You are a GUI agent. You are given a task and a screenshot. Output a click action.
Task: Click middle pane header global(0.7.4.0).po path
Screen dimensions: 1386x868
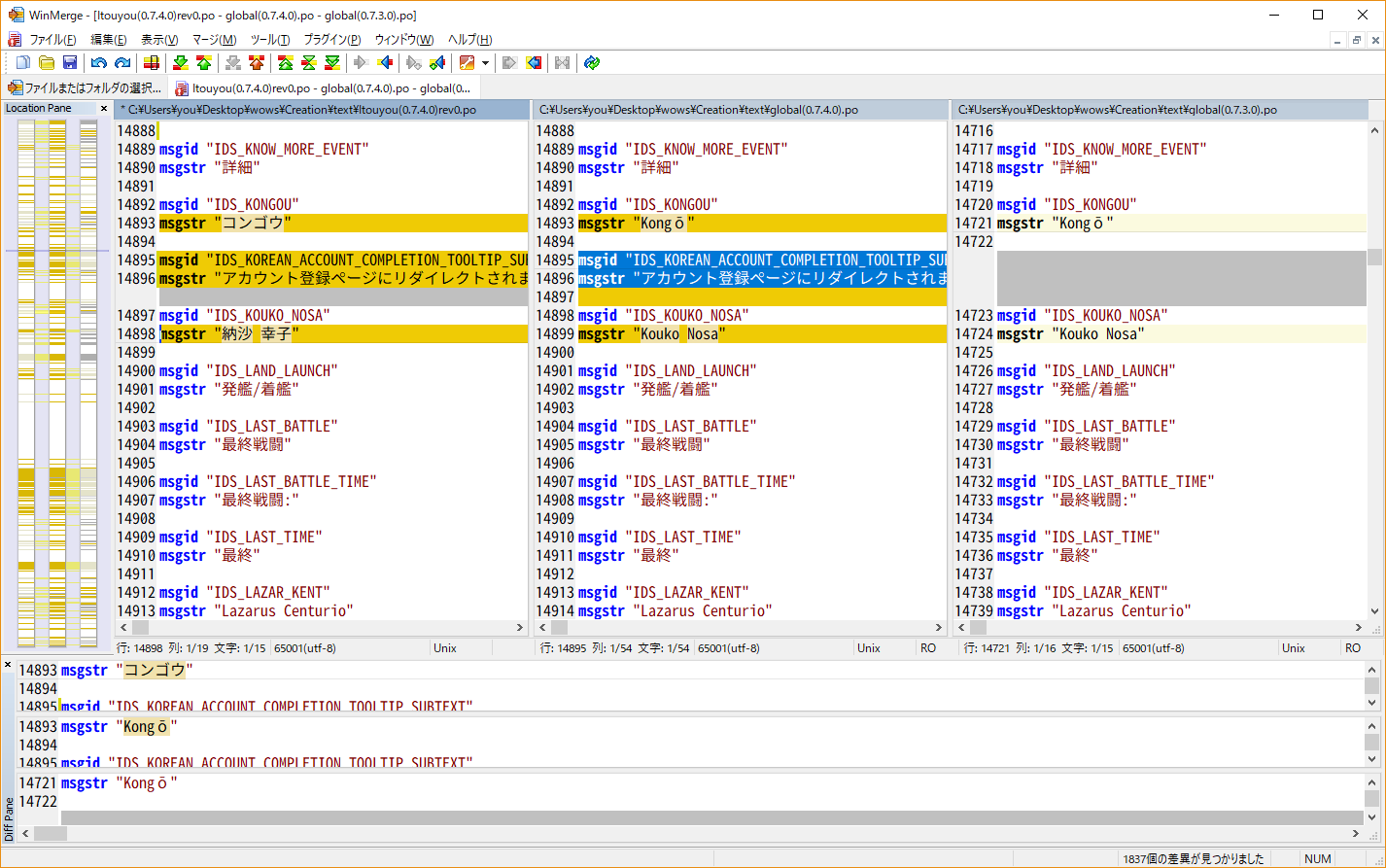[740, 110]
